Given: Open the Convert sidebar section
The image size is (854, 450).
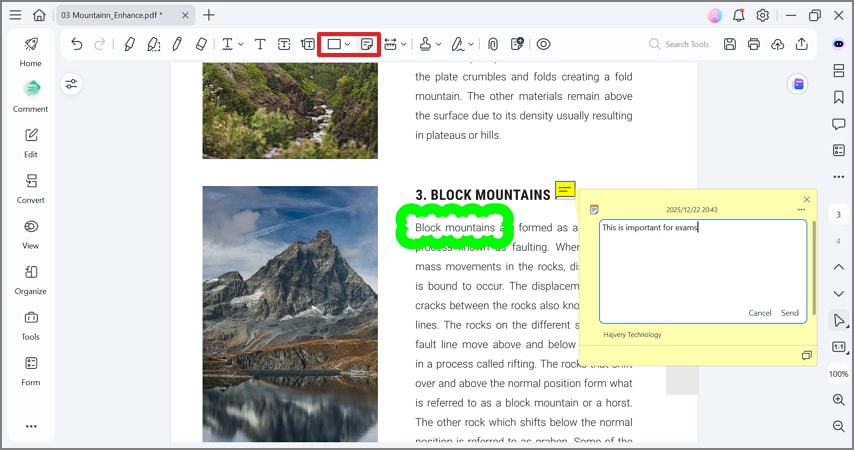Looking at the screenshot, I should (30, 188).
